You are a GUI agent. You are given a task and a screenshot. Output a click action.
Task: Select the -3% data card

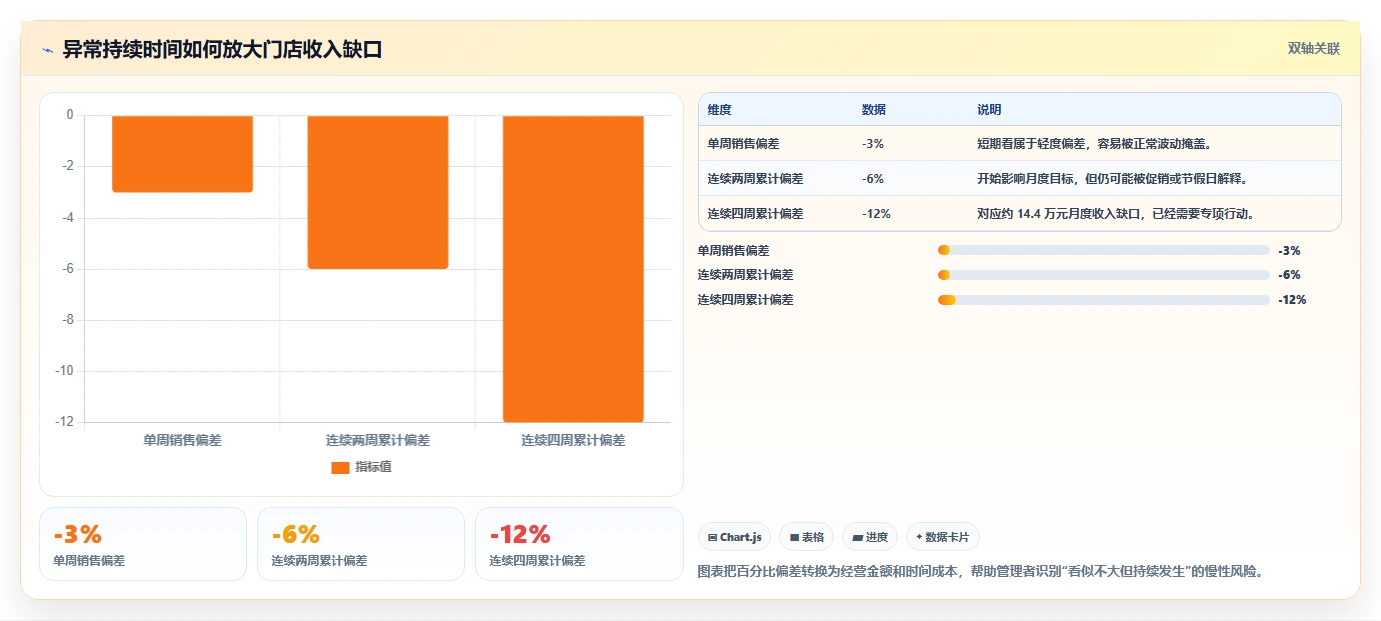tap(143, 544)
